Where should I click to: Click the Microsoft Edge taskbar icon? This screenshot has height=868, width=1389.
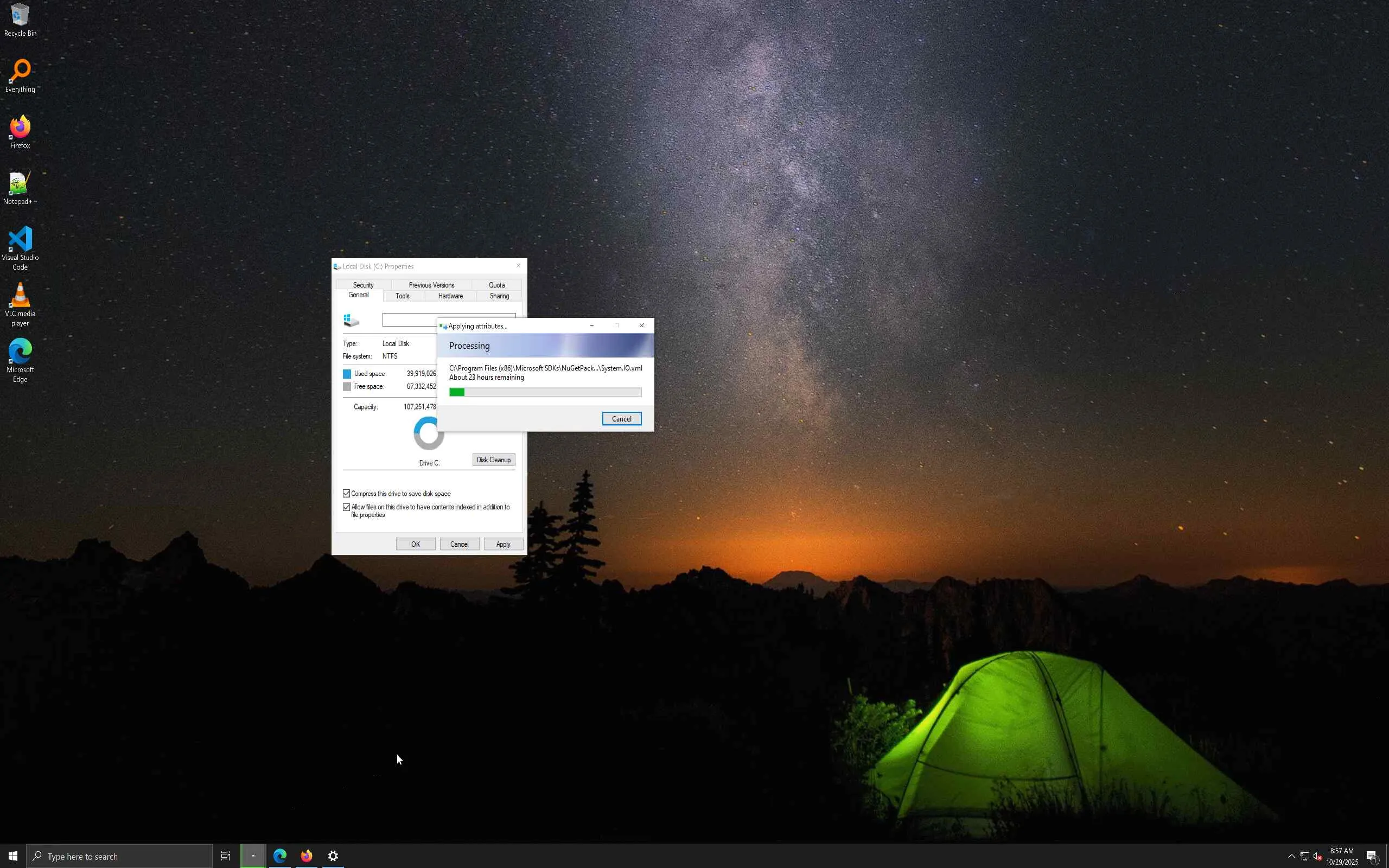279,856
